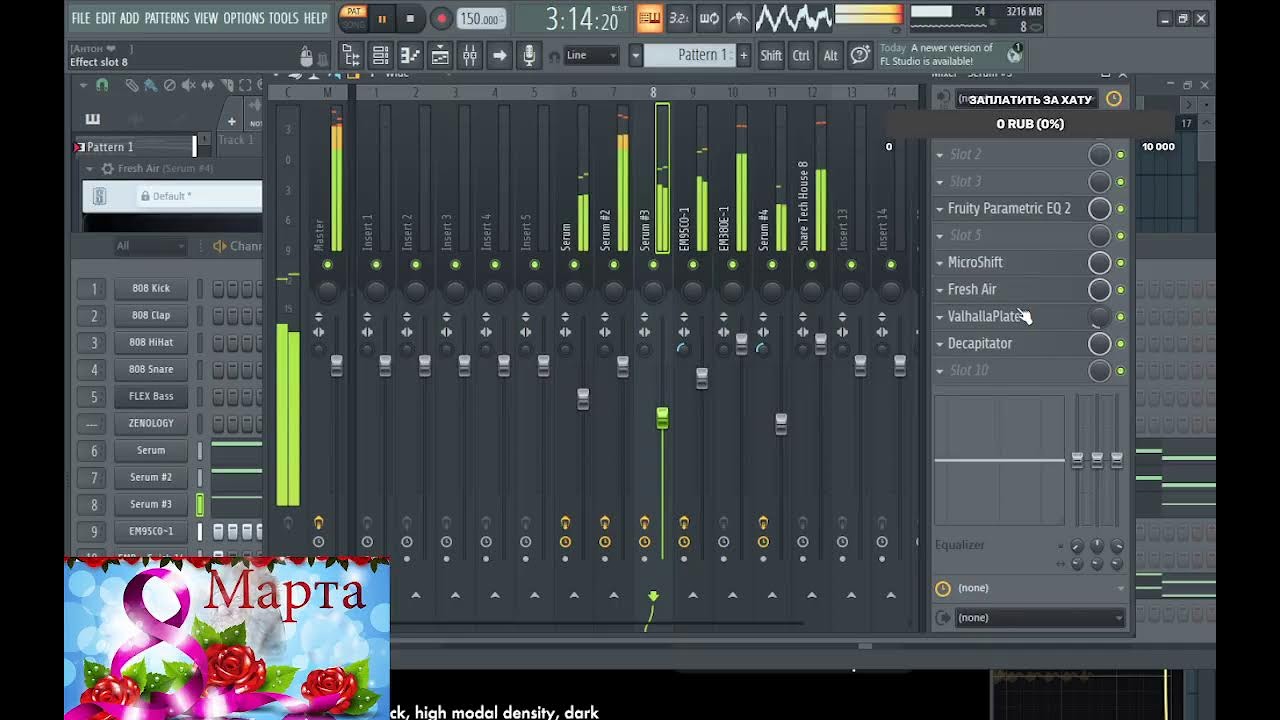Open Fresh Air plugin gear options
Screen dimensions: 1280x720
point(108,169)
